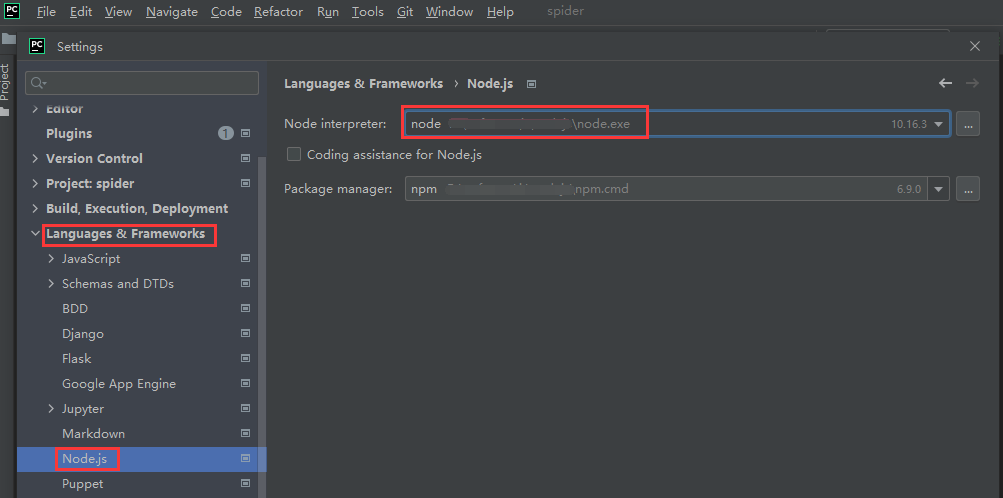Screen dimensions: 1003x498
Task: Open the File menu
Action: click(x=46, y=12)
